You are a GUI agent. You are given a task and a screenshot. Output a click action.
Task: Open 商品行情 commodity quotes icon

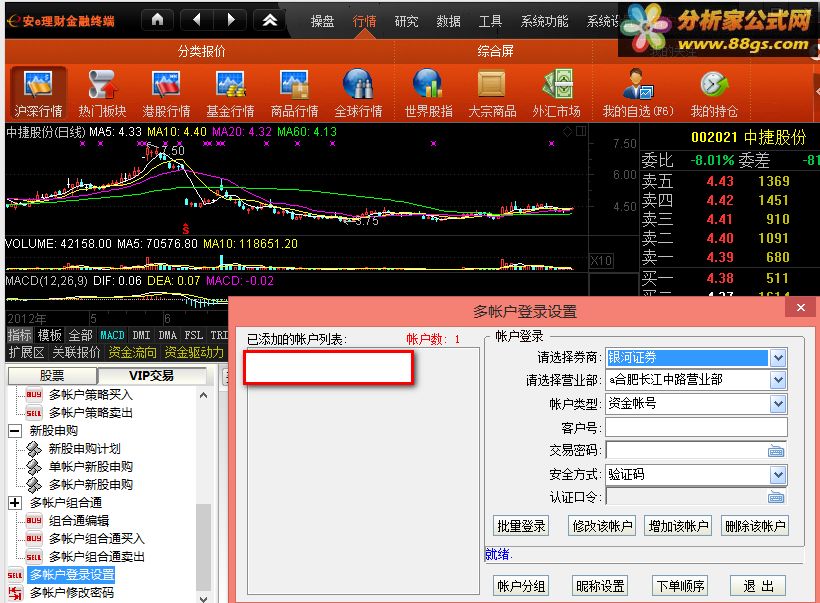pyautogui.click(x=294, y=92)
